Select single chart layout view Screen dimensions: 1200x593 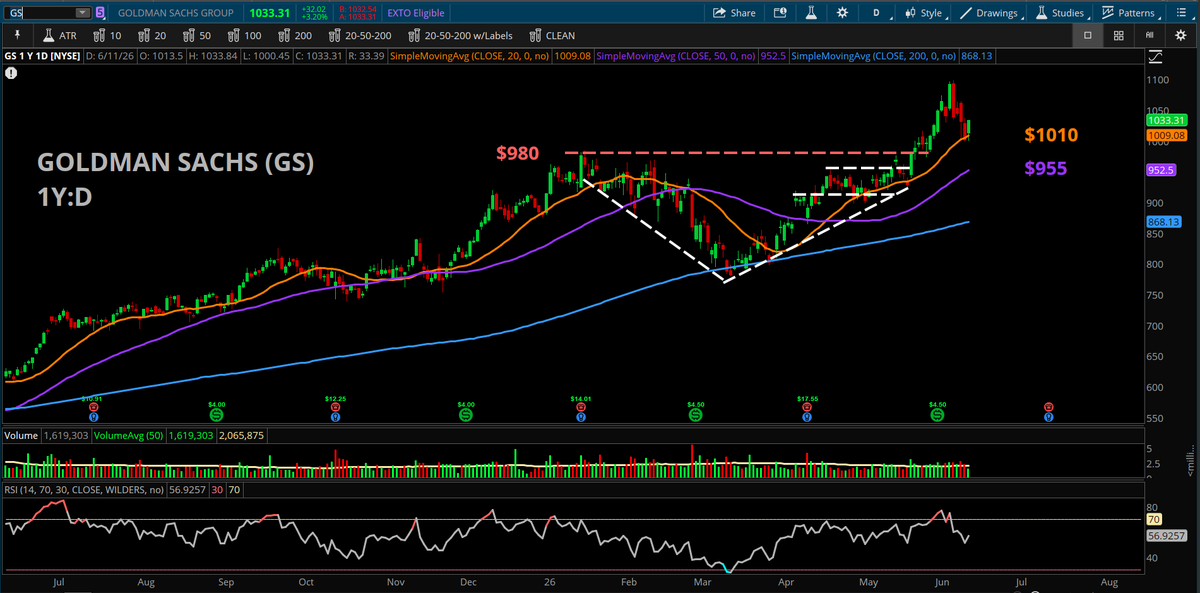(1087, 35)
